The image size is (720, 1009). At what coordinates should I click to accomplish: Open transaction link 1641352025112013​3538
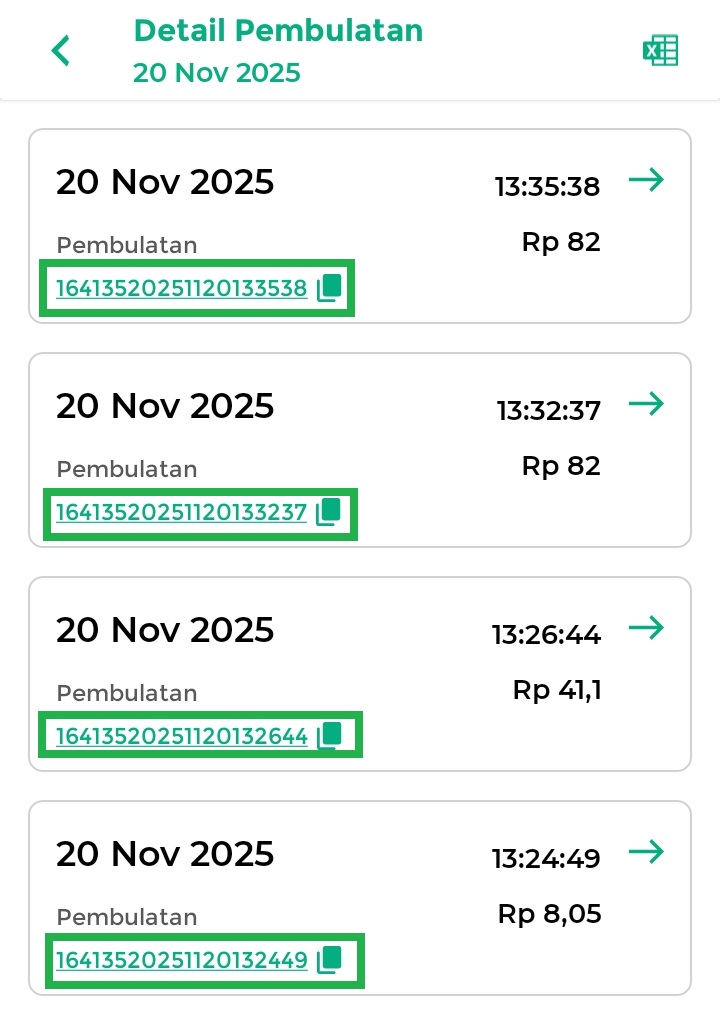181,290
